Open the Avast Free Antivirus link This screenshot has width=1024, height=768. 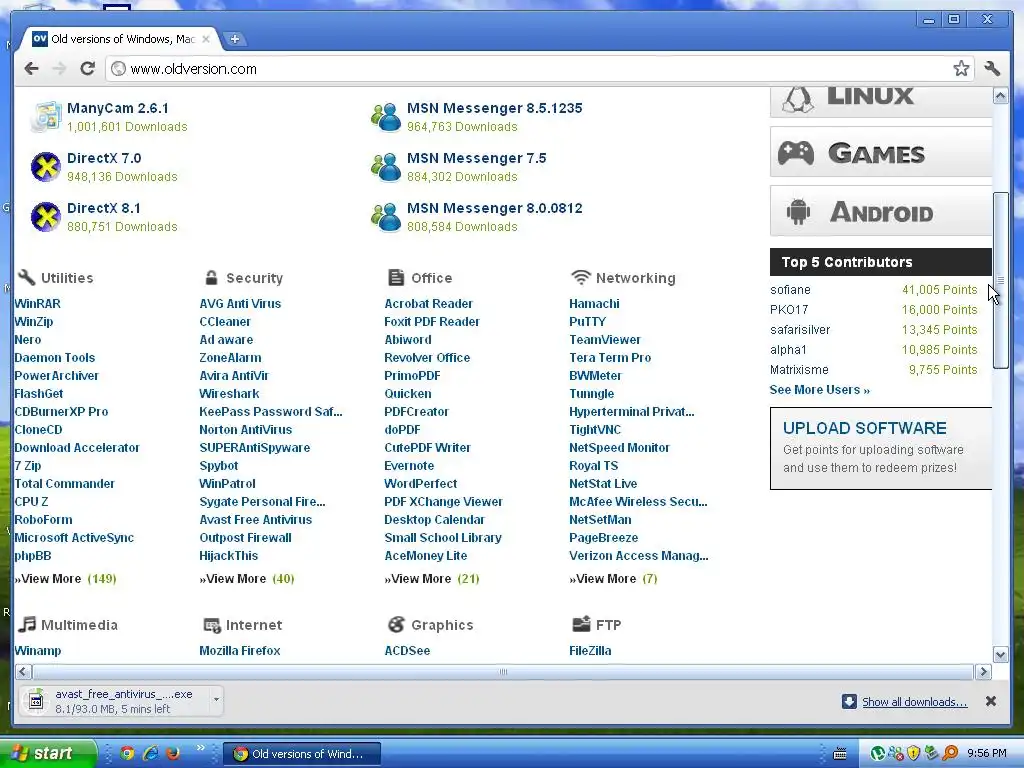255,520
